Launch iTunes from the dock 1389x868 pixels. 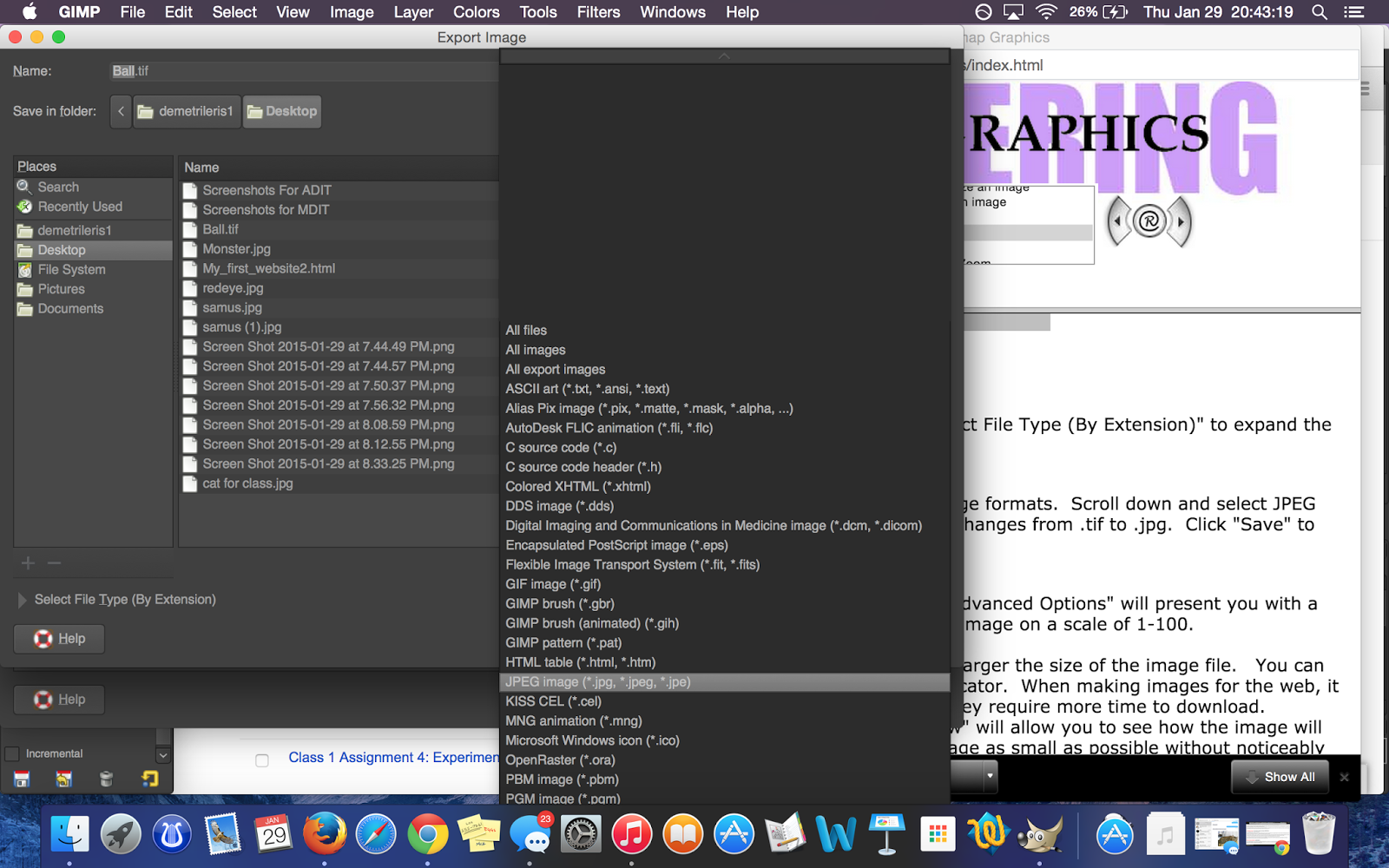(632, 834)
